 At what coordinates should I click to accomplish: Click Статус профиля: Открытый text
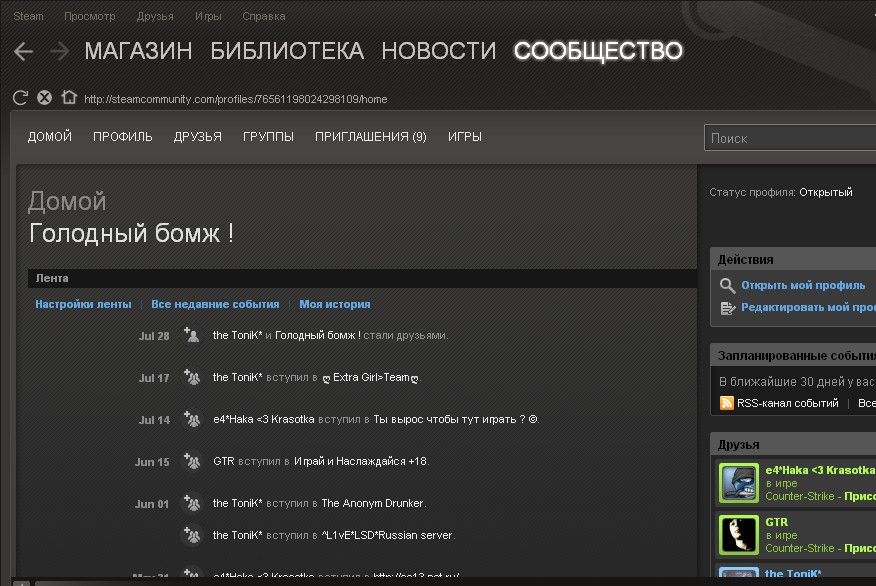point(780,192)
